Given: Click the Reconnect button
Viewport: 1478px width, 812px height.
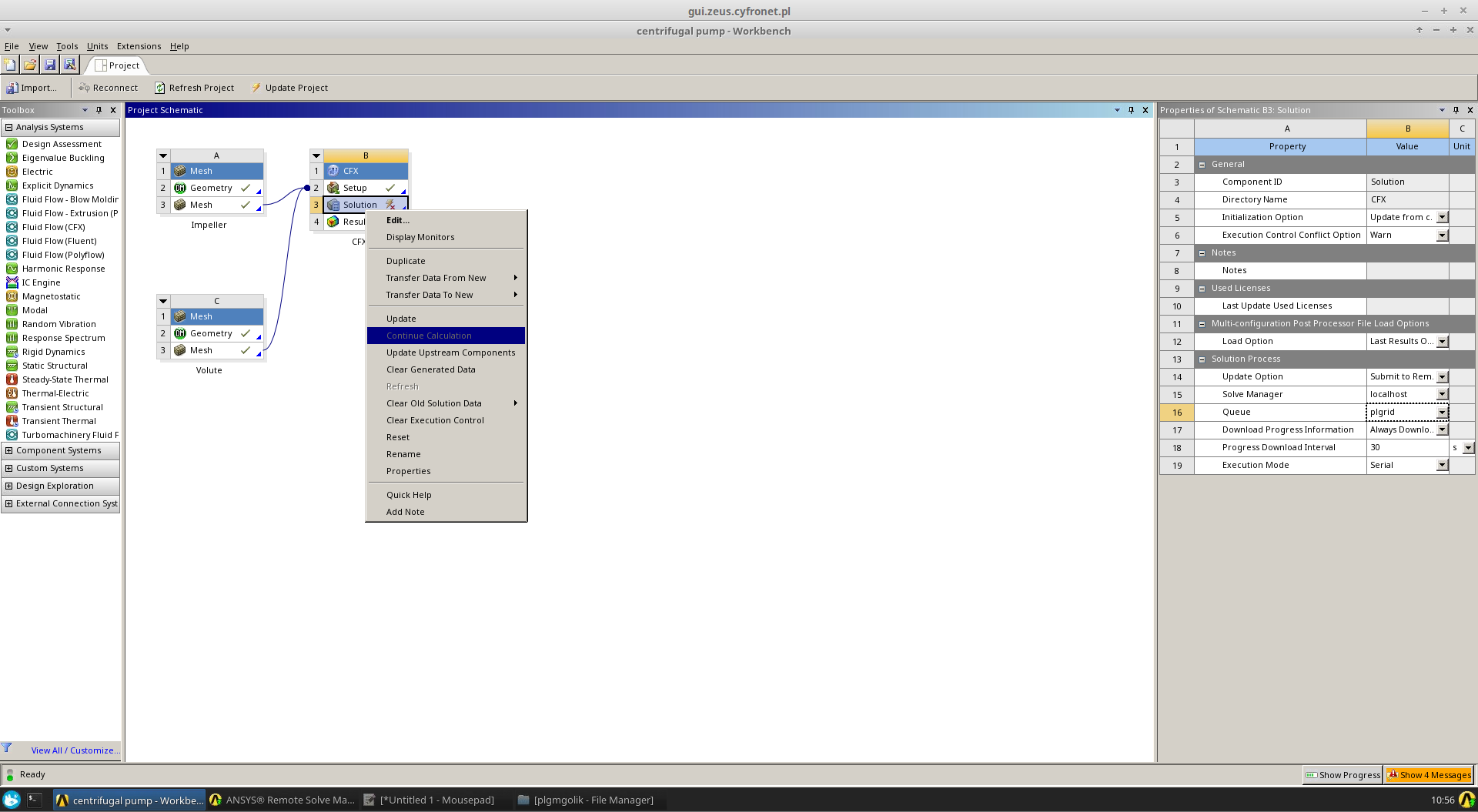Looking at the screenshot, I should click(x=108, y=88).
